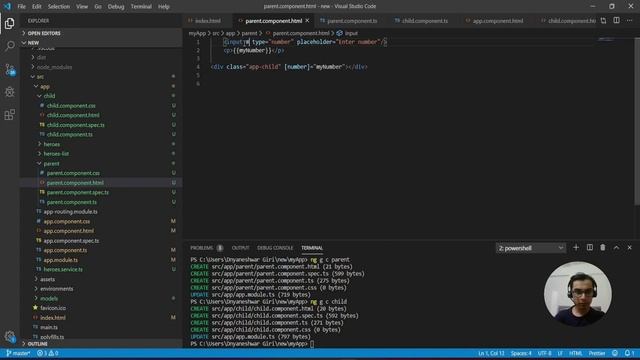
Task: Open the Debug menu
Action: 116,6
